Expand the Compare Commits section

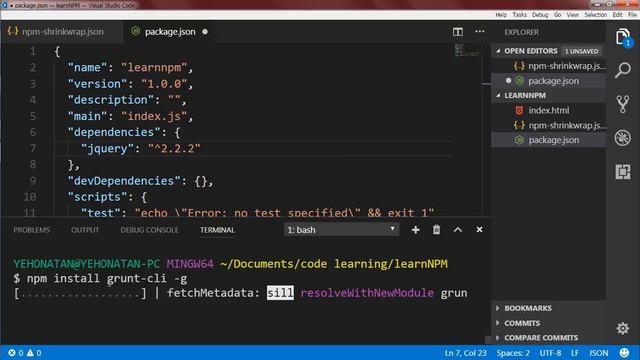tap(498, 338)
